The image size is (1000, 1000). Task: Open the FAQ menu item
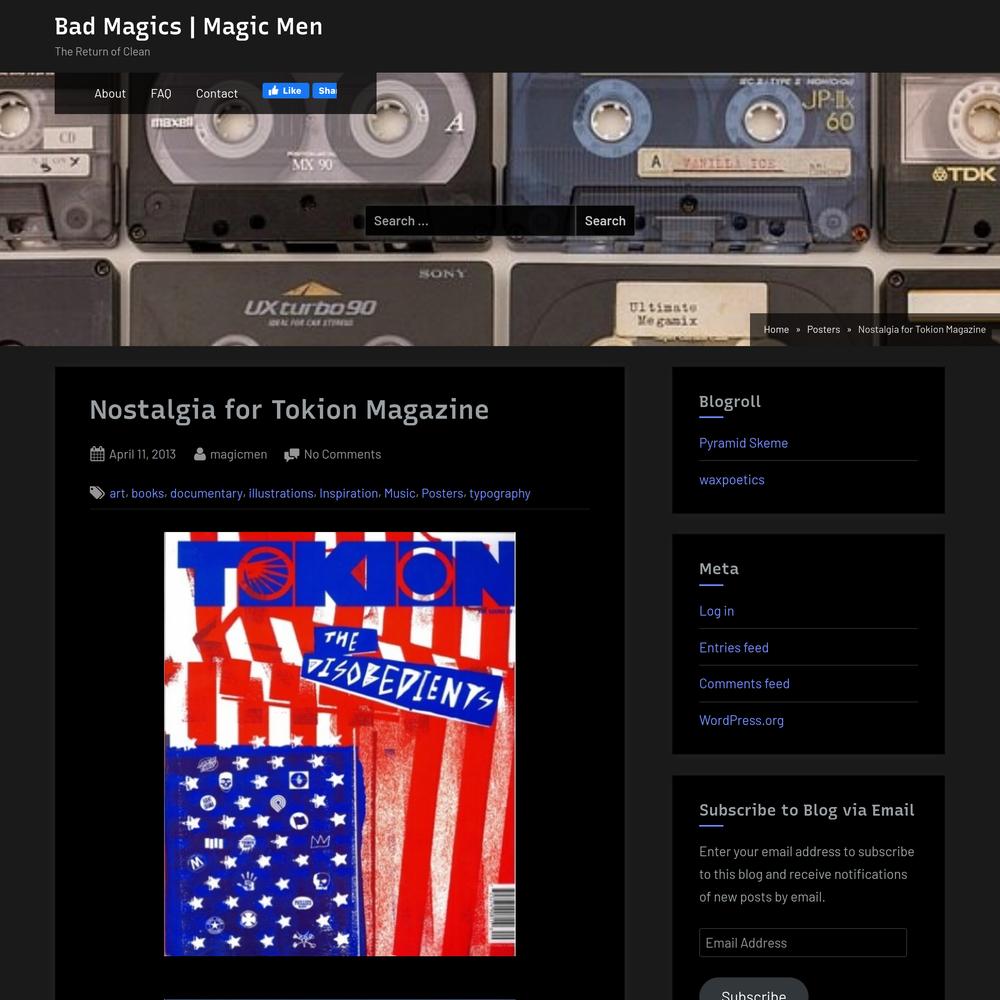161,93
